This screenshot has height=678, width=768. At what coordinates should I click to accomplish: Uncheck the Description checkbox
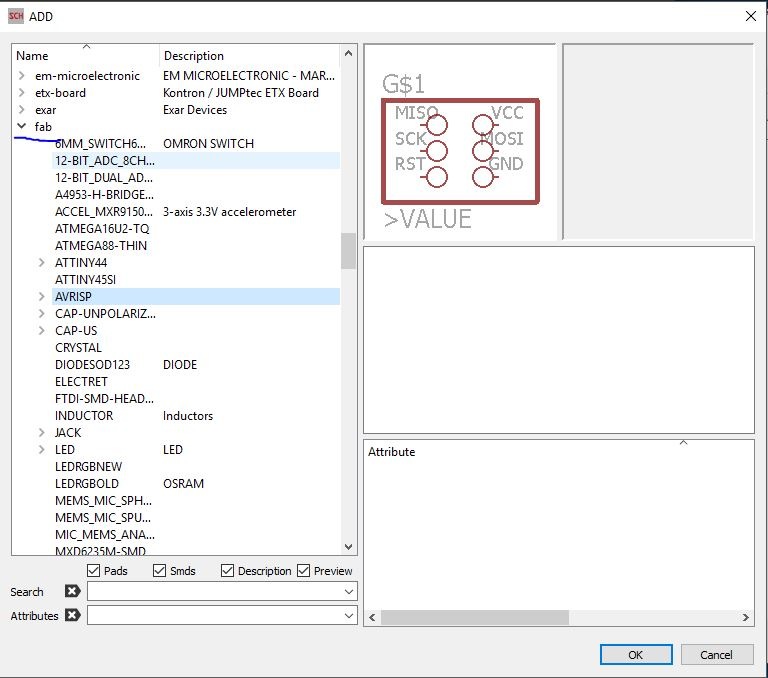pos(227,571)
